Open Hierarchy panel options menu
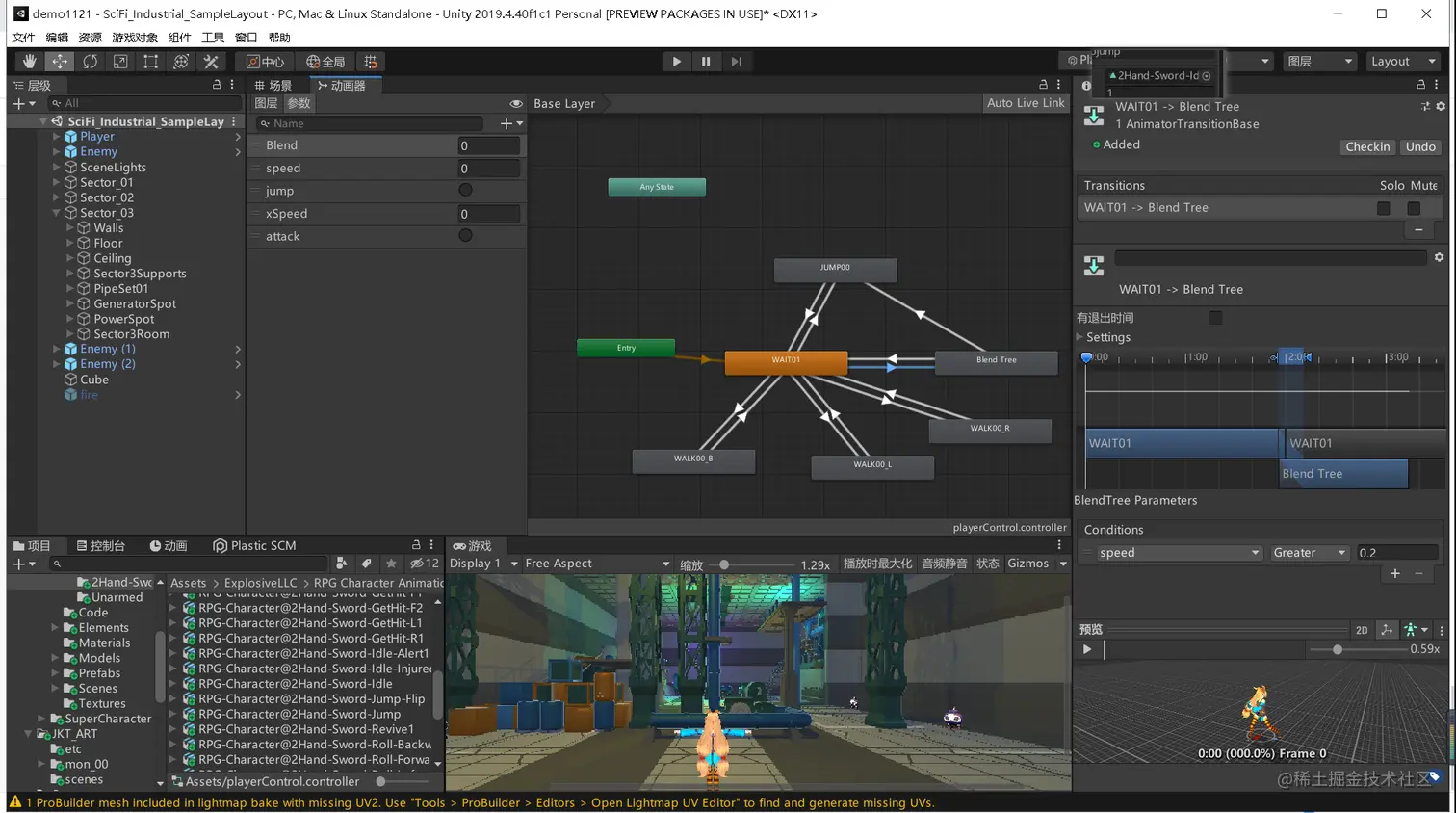1456x813 pixels. pos(232,85)
